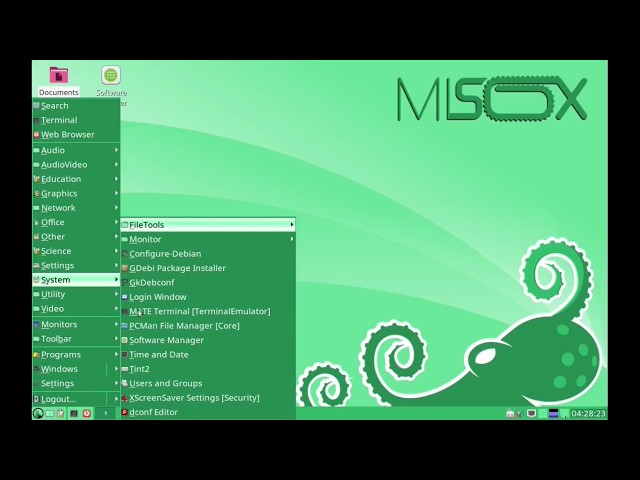Click the clipboard icon on taskbar
The width and height of the screenshot is (640, 480).
tap(60, 413)
